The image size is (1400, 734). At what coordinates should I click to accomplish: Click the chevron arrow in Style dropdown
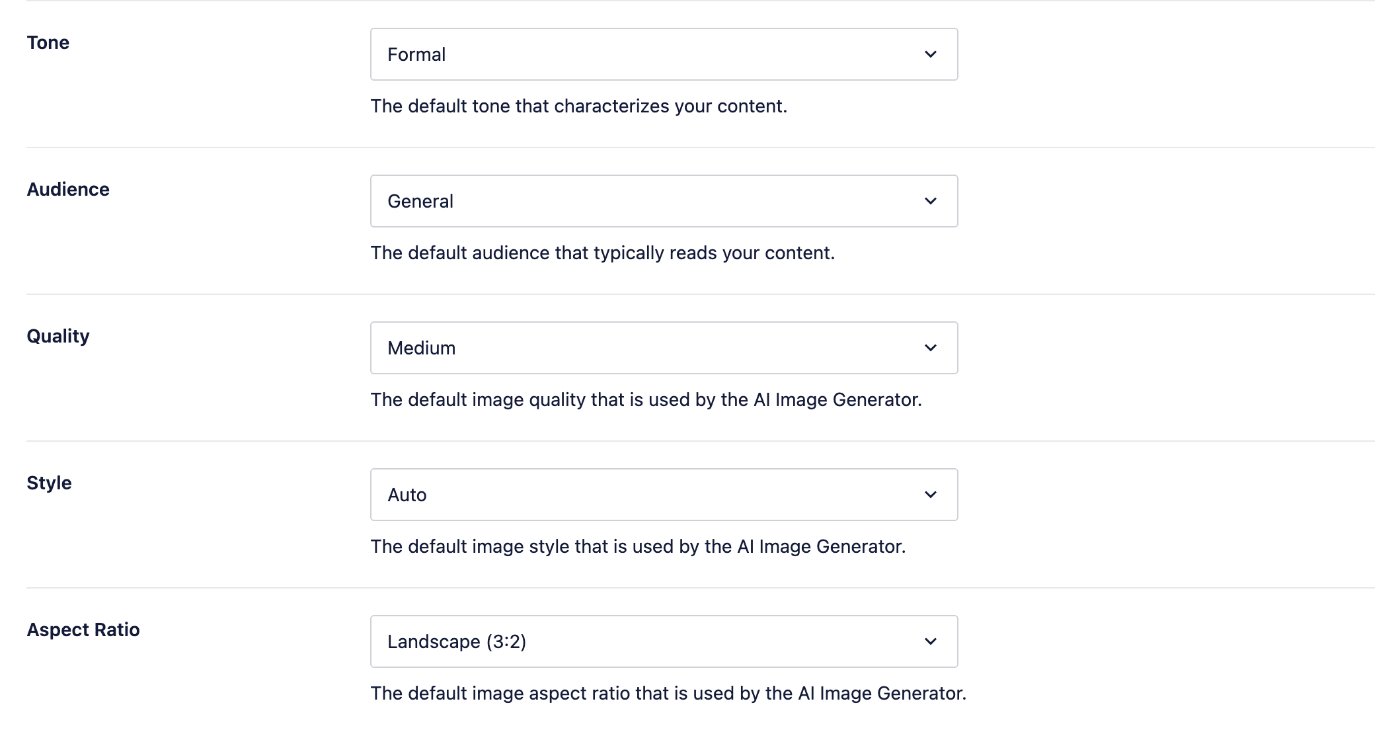pos(931,494)
